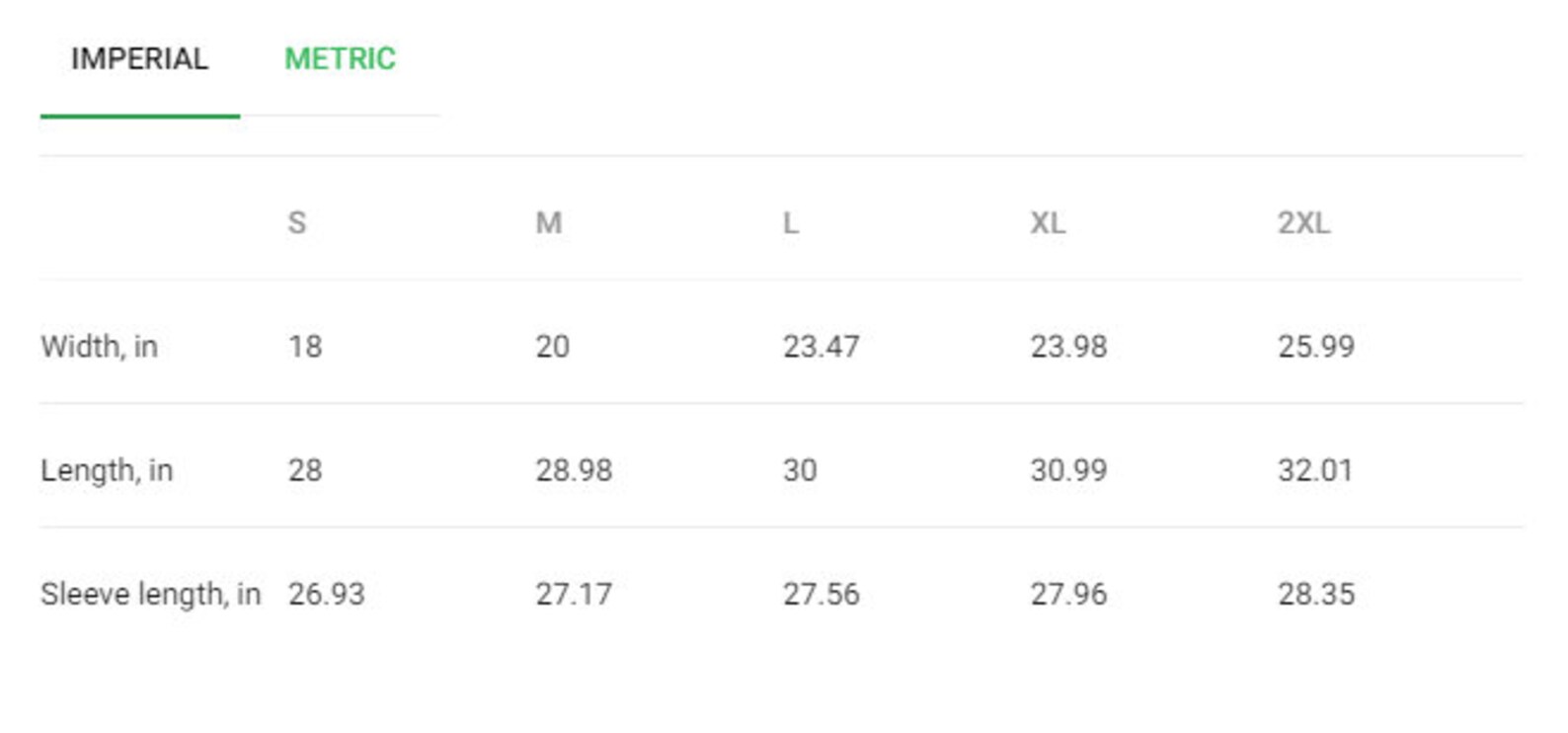The image size is (1568, 733).
Task: Click the M size column header
Action: pyautogui.click(x=548, y=223)
